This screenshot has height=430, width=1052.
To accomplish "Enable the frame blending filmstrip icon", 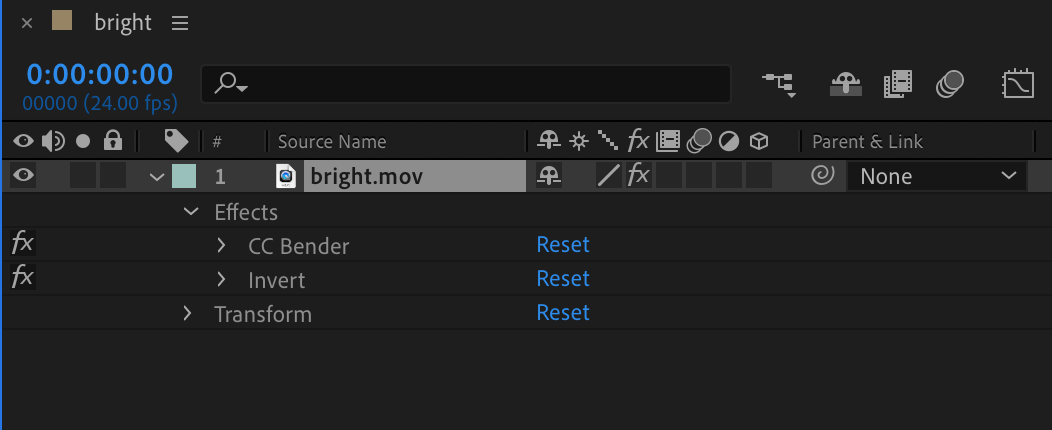I will point(898,84).
